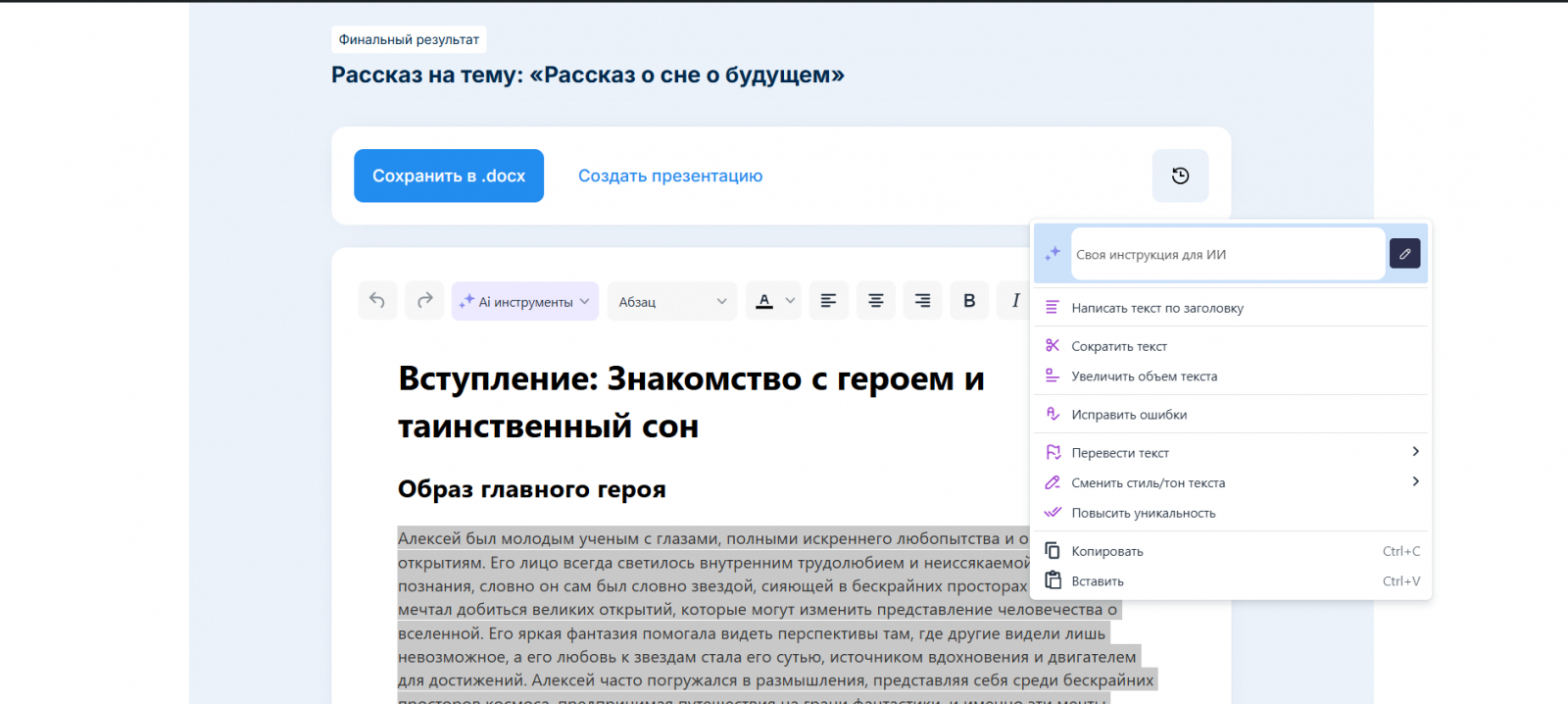Focus the Своя инструкция для ИИ field

1225,254
